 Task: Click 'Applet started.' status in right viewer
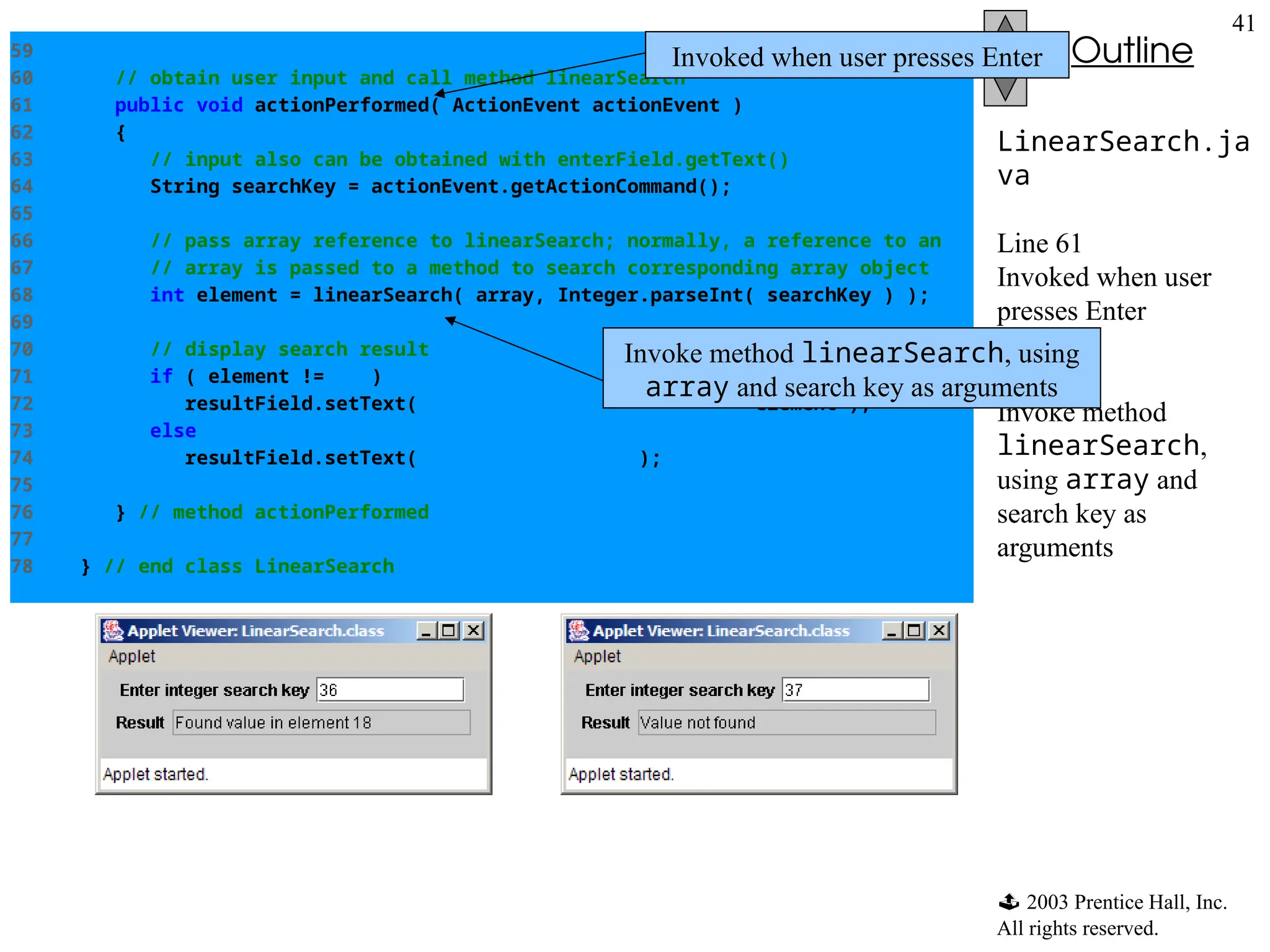(x=621, y=774)
